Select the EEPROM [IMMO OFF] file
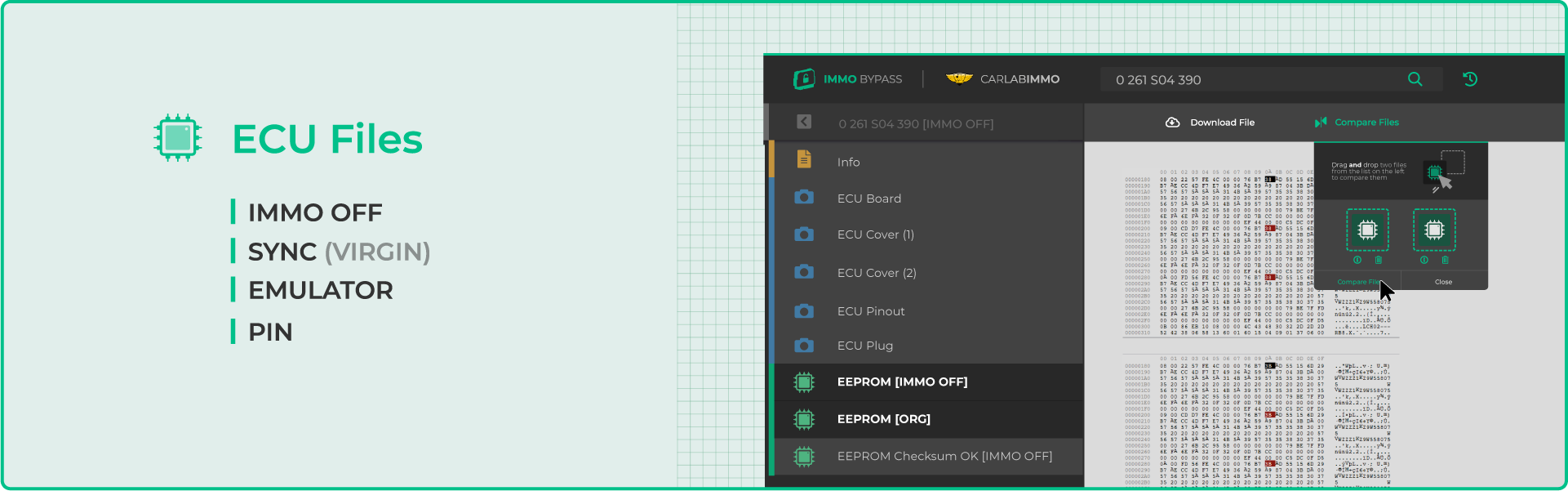This screenshot has width=1568, height=491. pyautogui.click(x=902, y=382)
